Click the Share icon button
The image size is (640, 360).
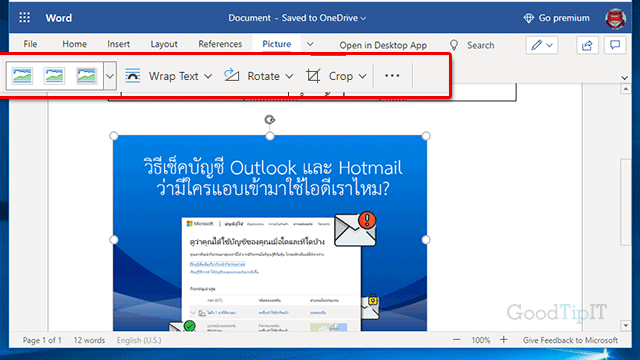587,45
